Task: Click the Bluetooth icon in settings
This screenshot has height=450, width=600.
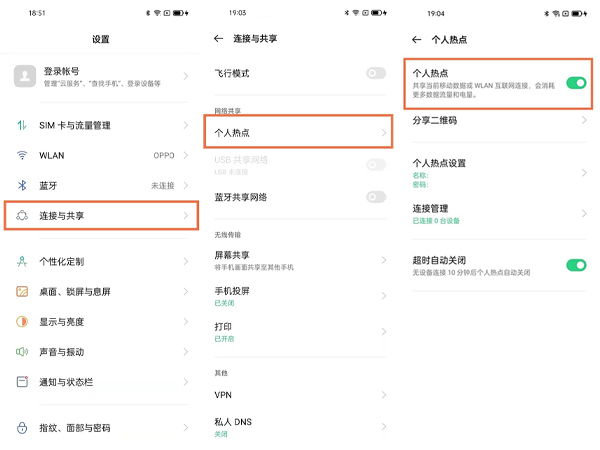Action: pyautogui.click(x=22, y=185)
